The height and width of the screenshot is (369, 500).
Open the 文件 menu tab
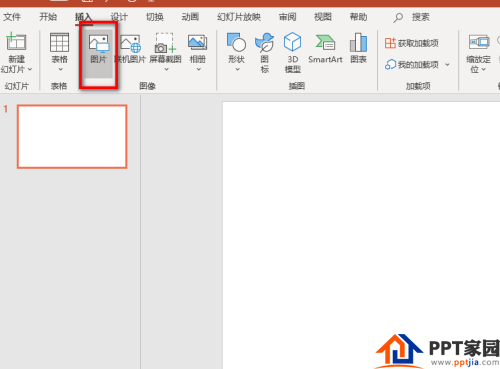click(x=12, y=17)
